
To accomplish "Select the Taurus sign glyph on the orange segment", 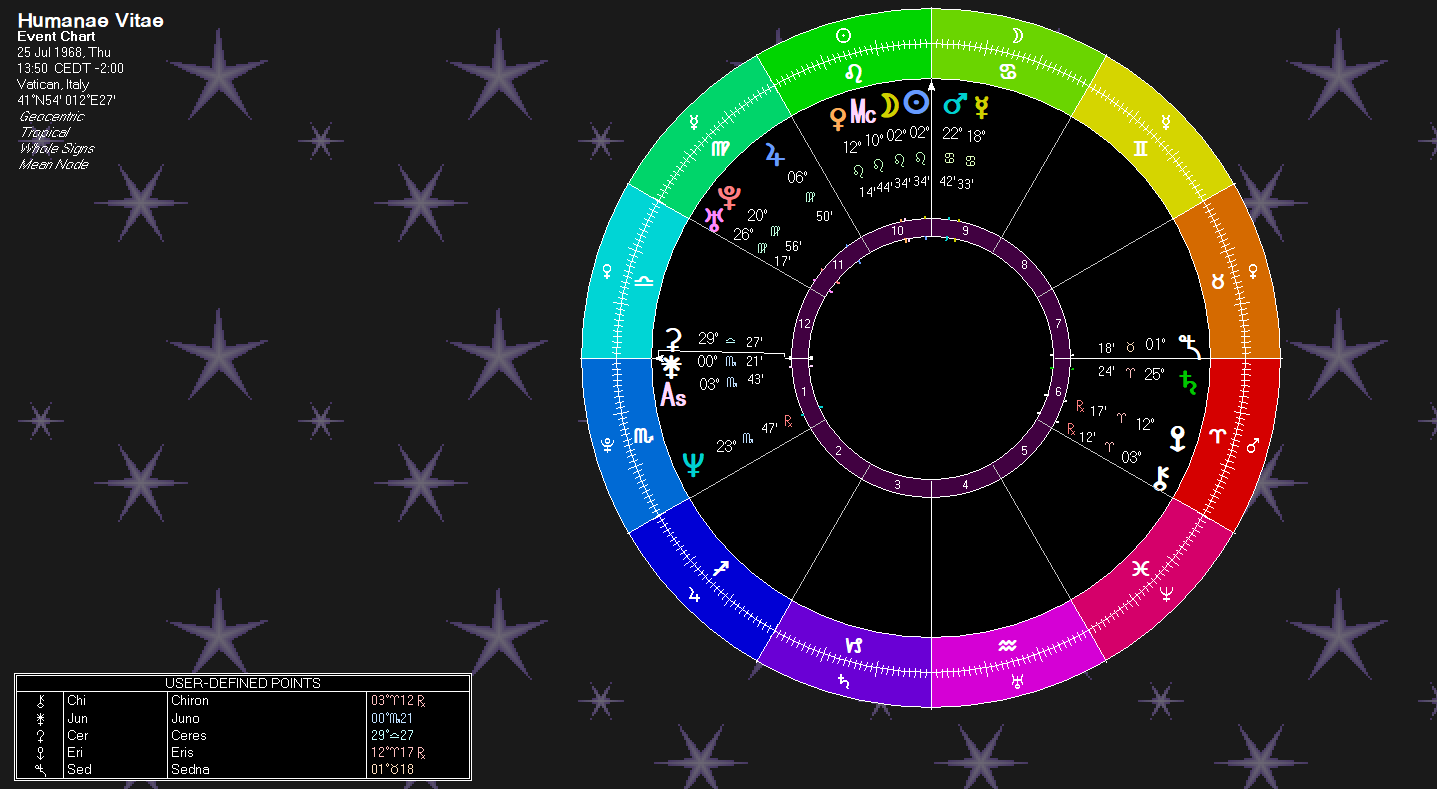I will (1217, 282).
